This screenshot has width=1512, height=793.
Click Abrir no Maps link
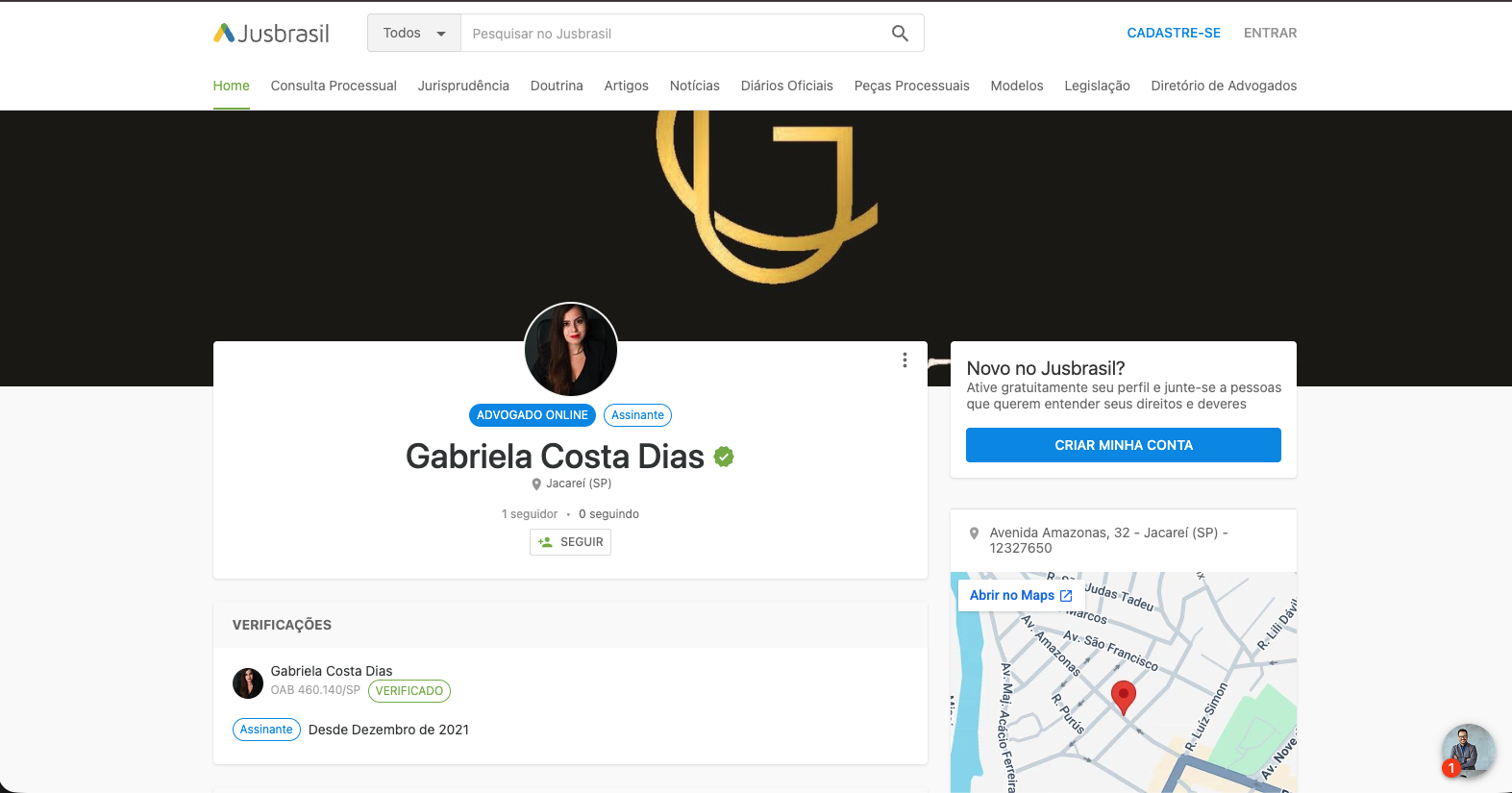pyautogui.click(x=1021, y=596)
